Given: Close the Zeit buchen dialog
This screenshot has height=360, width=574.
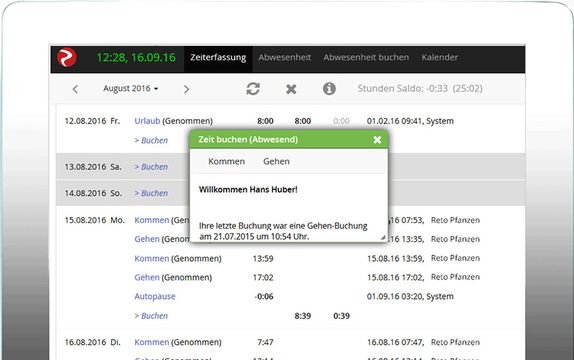Looking at the screenshot, I should (377, 140).
